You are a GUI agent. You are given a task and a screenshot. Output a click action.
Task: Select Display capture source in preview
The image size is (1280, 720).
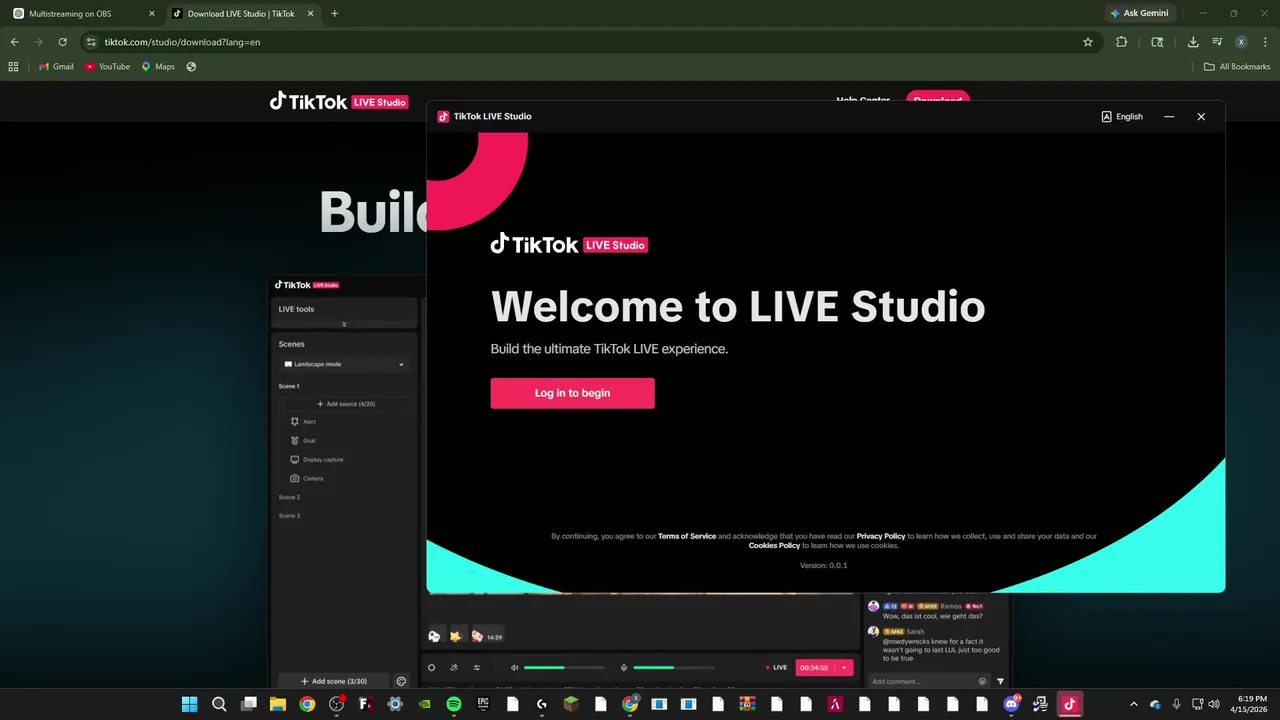(x=317, y=459)
